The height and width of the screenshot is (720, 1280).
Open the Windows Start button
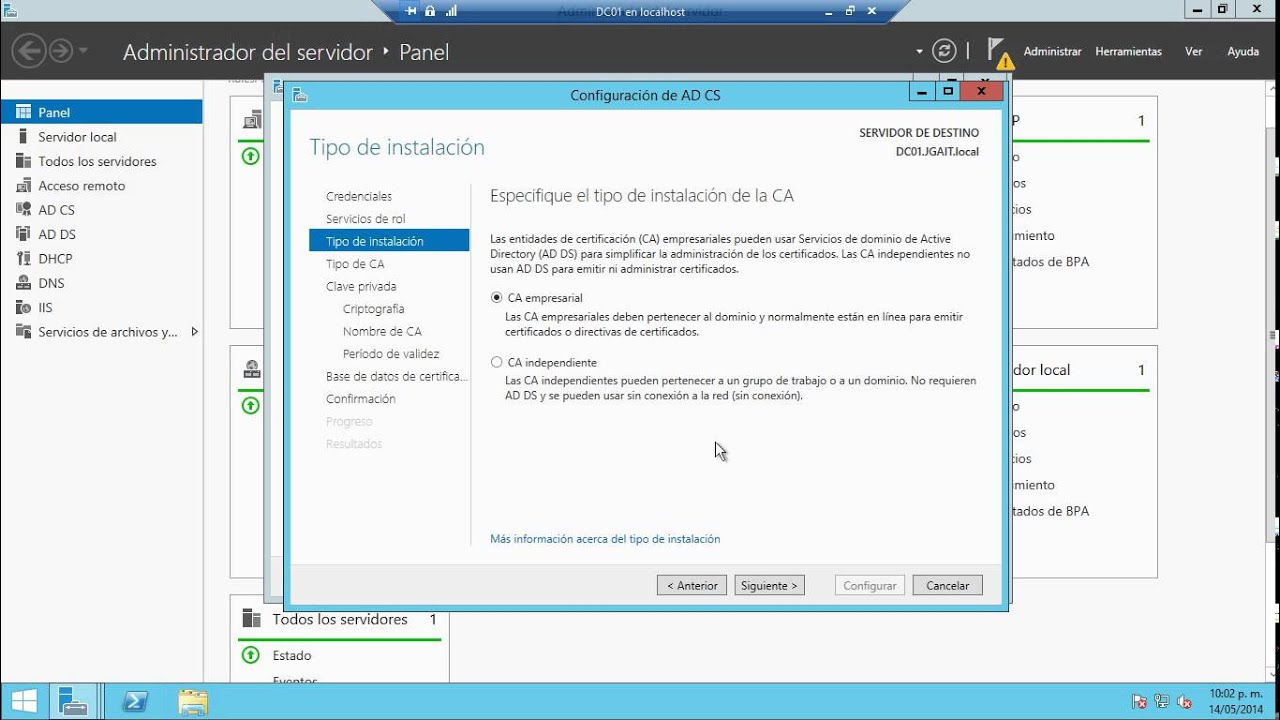[x=24, y=701]
